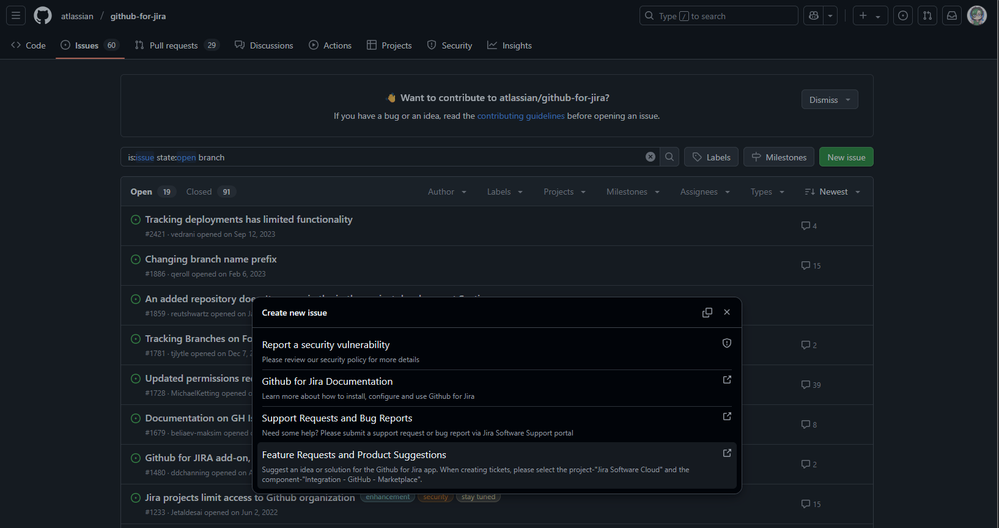Expand the Dismiss options dropdown
Viewport: 999px width, 528px height.
[830, 99]
